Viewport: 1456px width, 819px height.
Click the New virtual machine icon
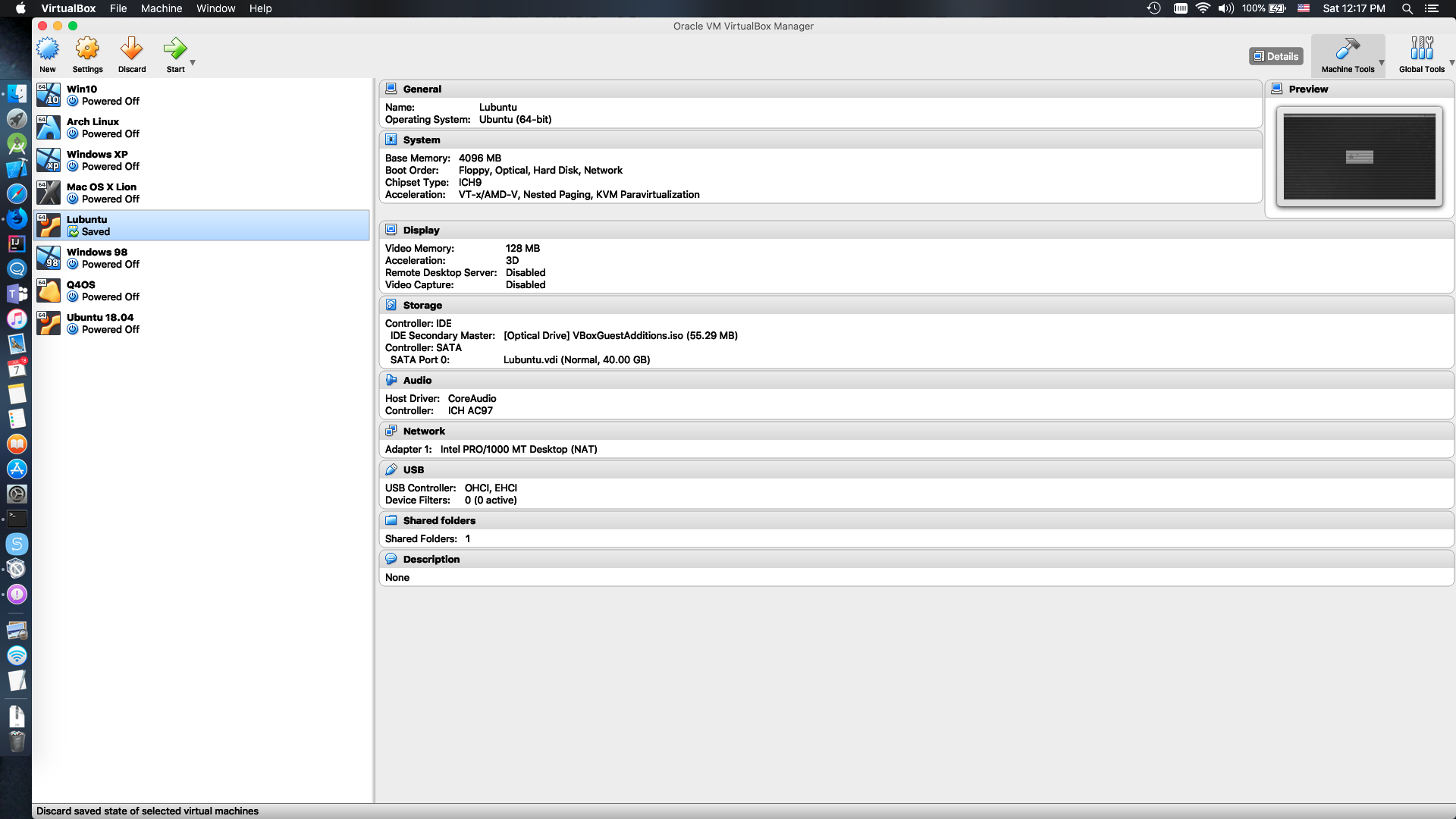click(x=48, y=49)
